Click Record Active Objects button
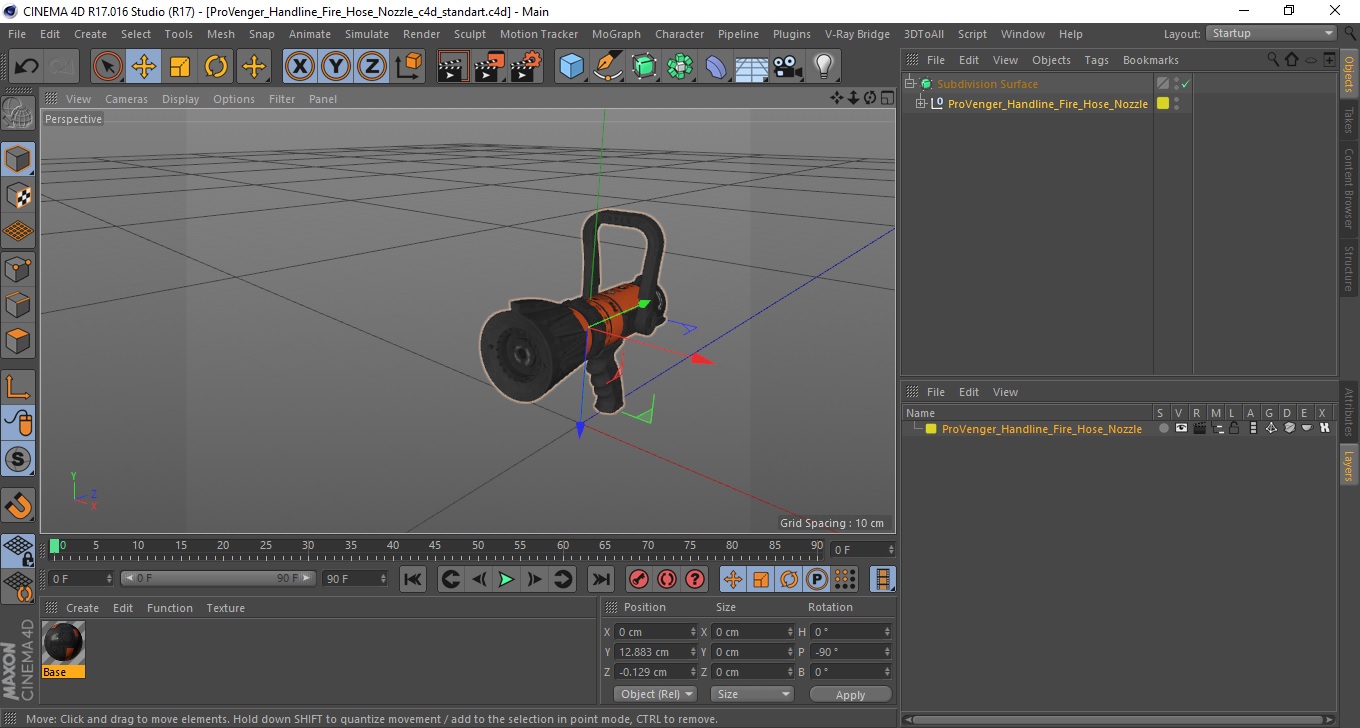Image resolution: width=1360 pixels, height=728 pixels. tap(639, 579)
